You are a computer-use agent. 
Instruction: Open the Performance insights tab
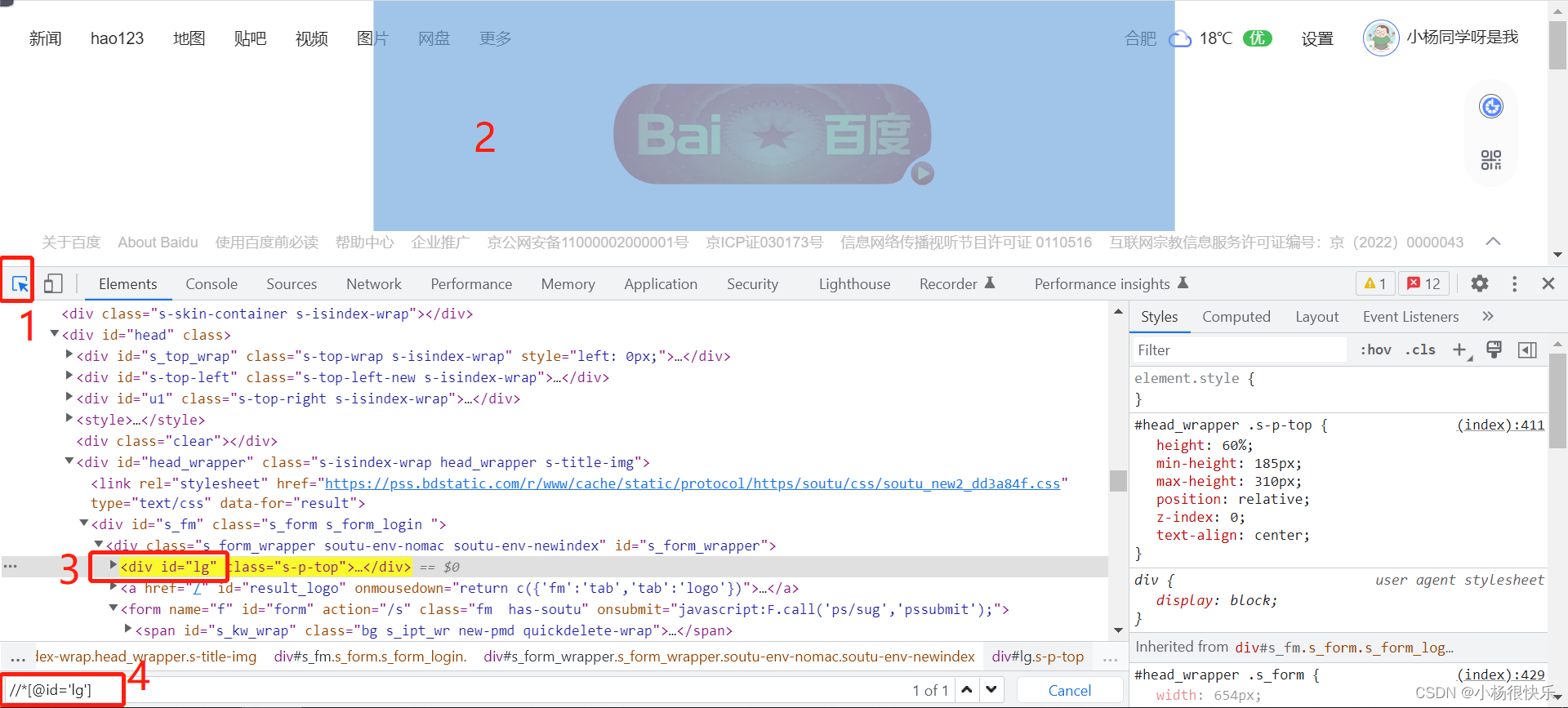pyautogui.click(x=1111, y=283)
